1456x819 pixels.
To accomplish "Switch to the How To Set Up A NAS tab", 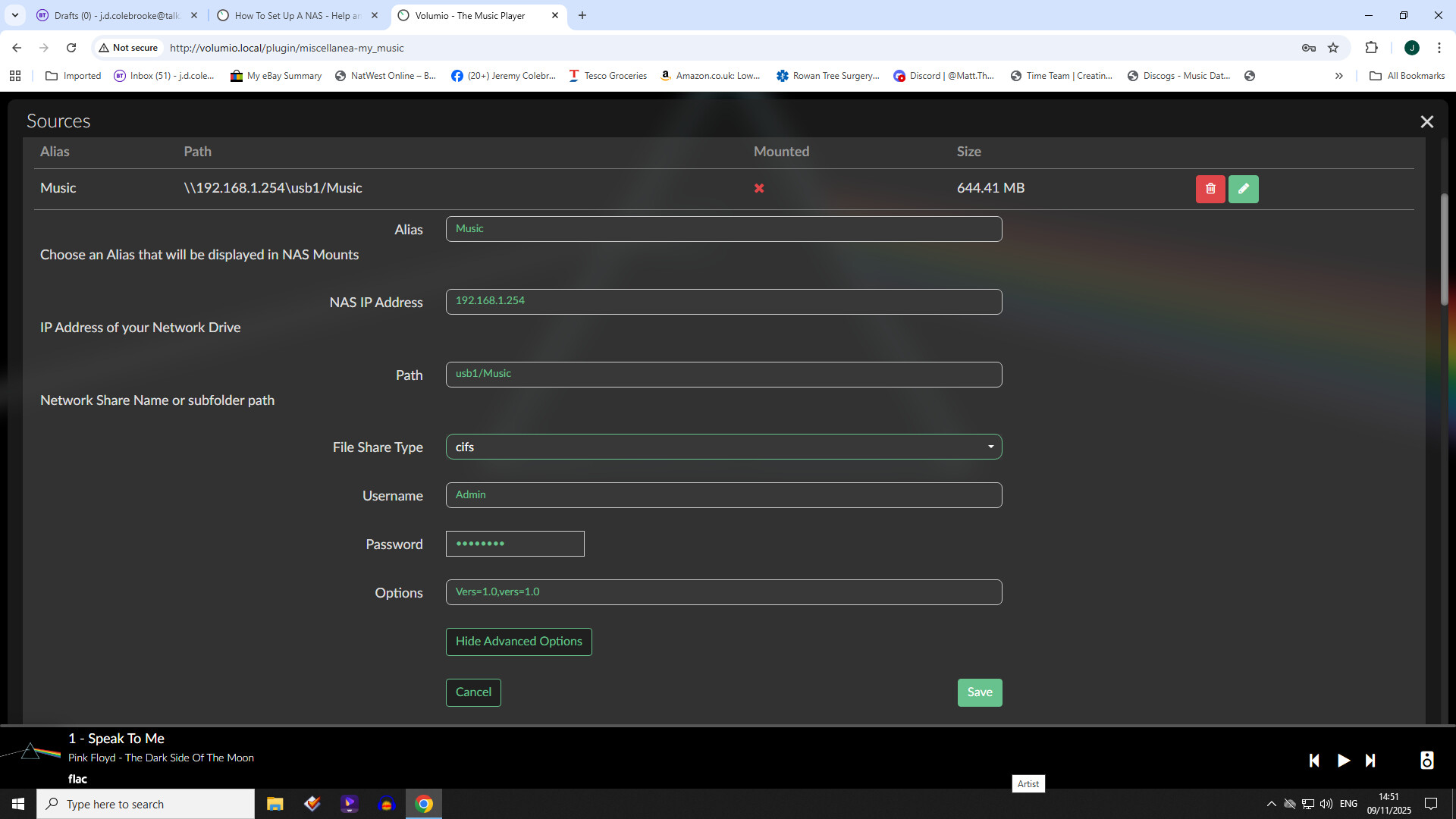I will coord(297,15).
